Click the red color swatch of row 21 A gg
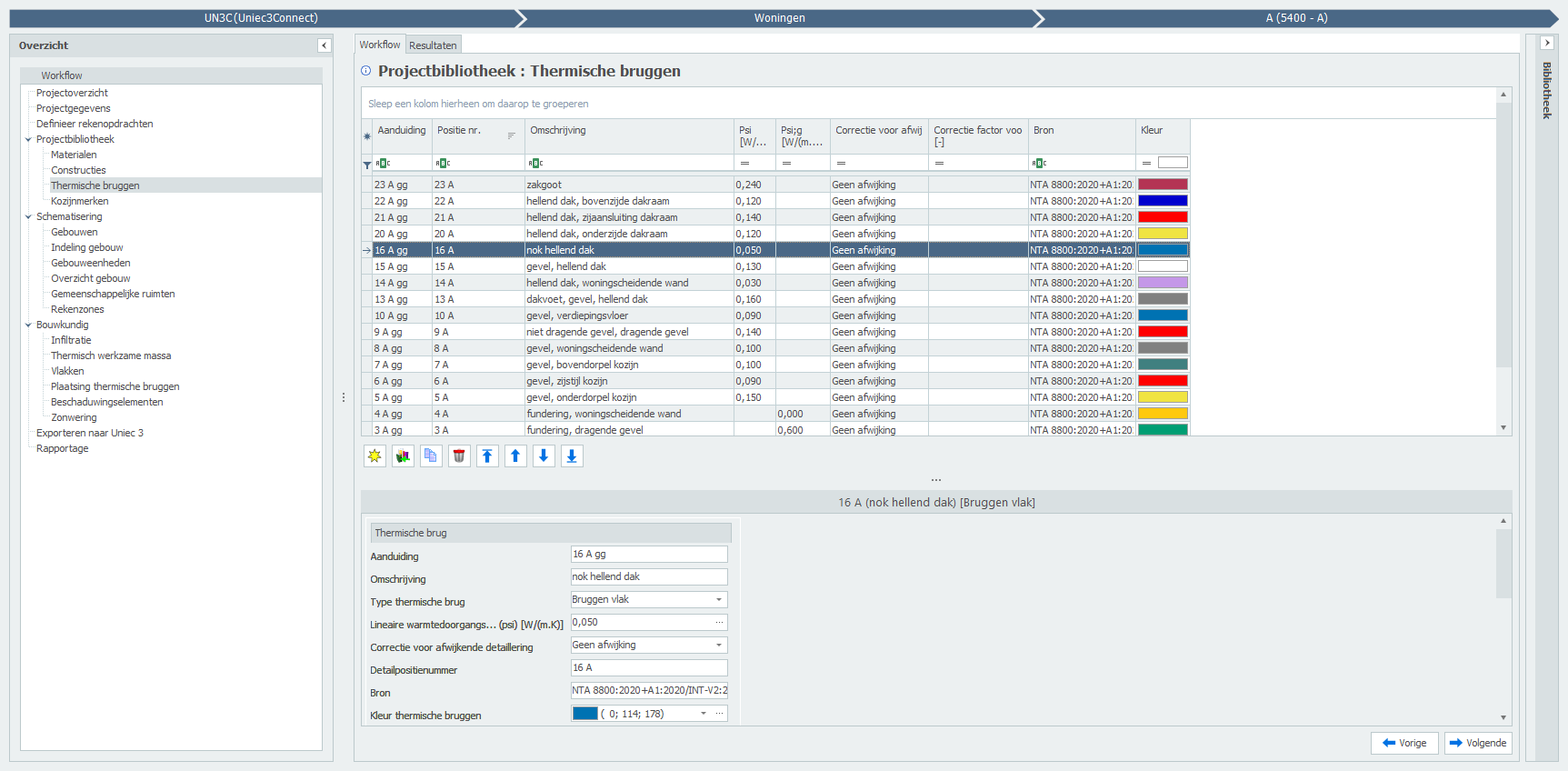Screen dimensions: 1568x771 click(1163, 217)
